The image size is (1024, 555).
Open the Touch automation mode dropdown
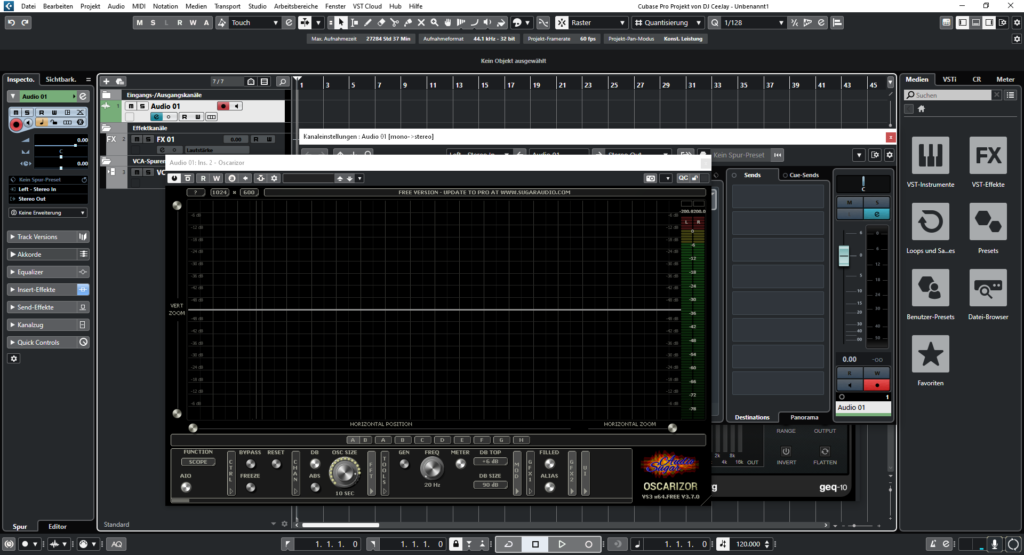point(254,23)
